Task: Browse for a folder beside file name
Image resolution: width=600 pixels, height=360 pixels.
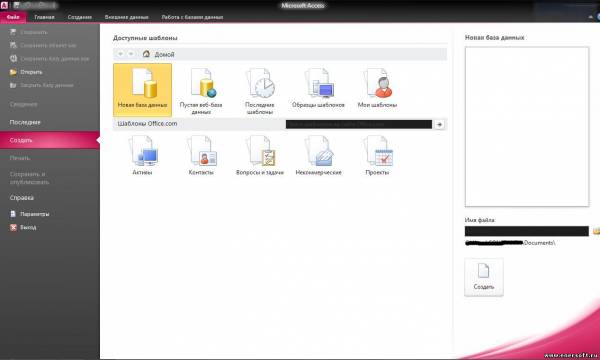Action: pyautogui.click(x=596, y=231)
